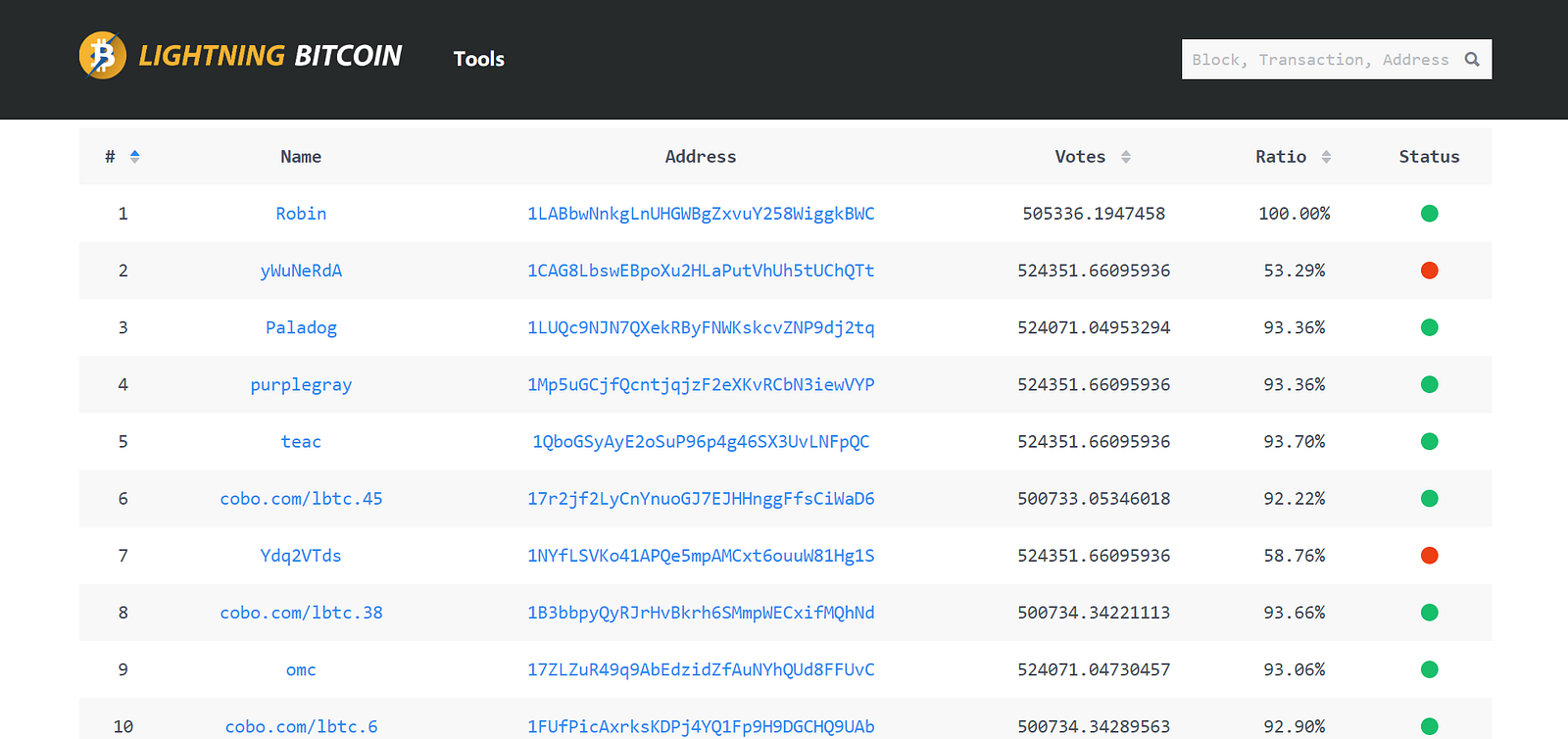This screenshot has height=739, width=1568.
Task: Open the cobo.com/lbtc.45 name link
Action: point(301,499)
